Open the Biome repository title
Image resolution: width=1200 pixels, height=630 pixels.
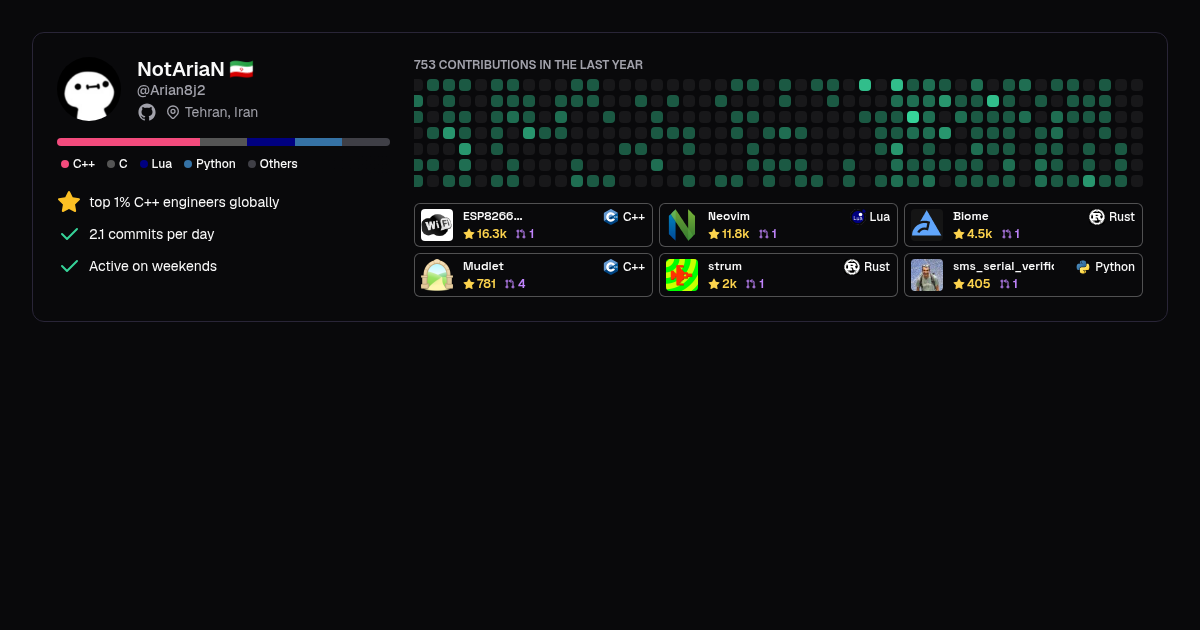pos(971,216)
